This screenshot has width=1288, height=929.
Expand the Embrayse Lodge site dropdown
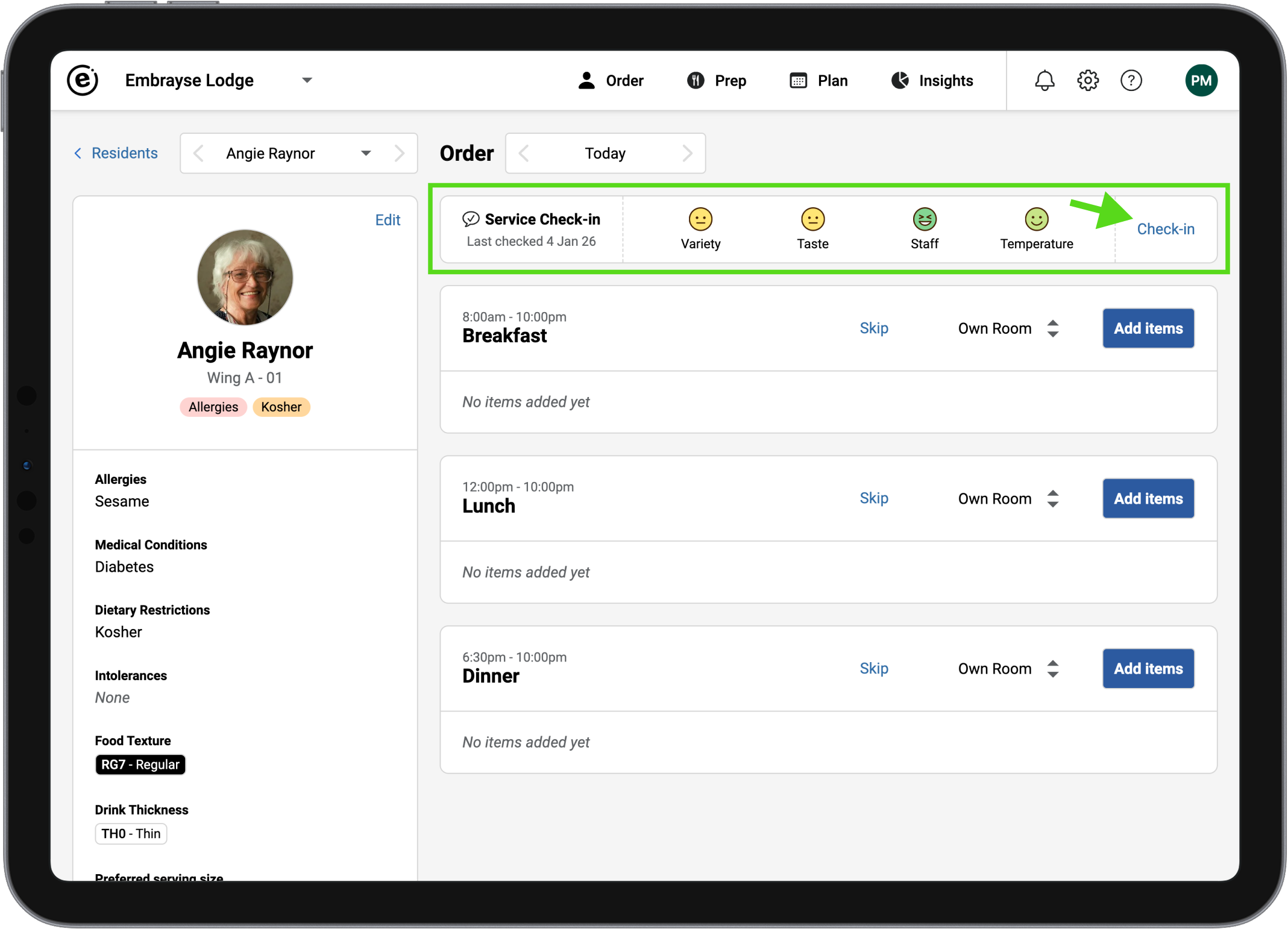coord(307,81)
